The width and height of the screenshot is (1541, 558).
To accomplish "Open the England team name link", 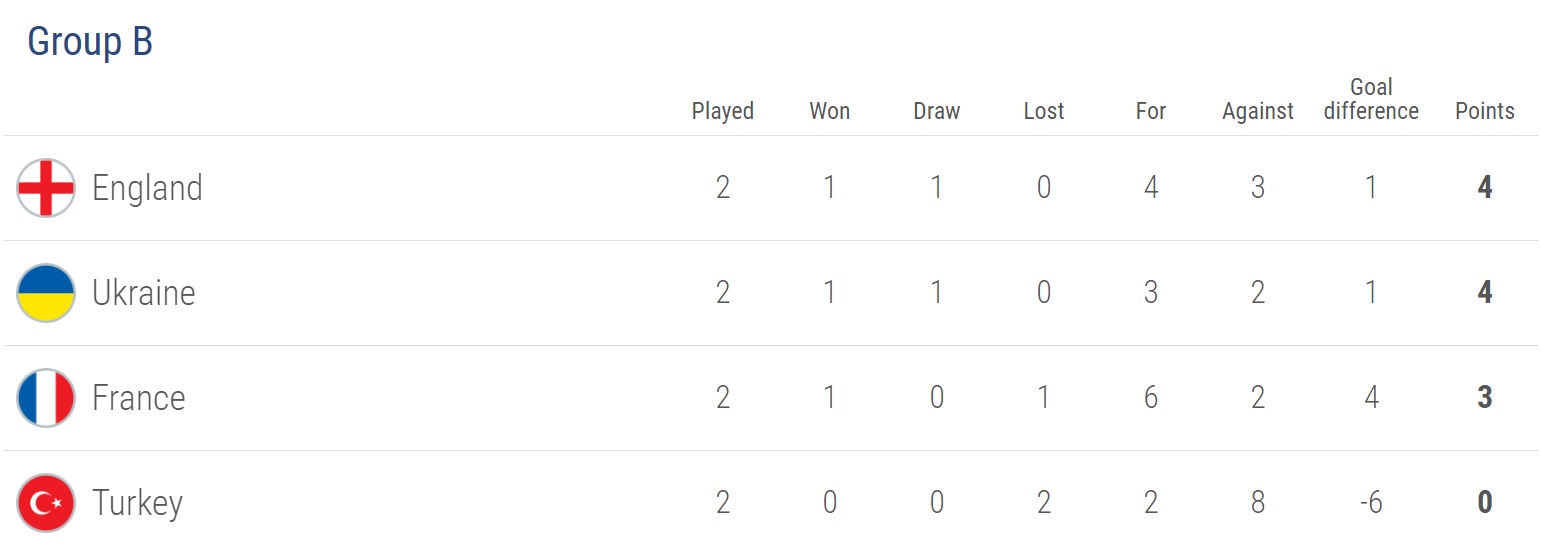I will (147, 188).
